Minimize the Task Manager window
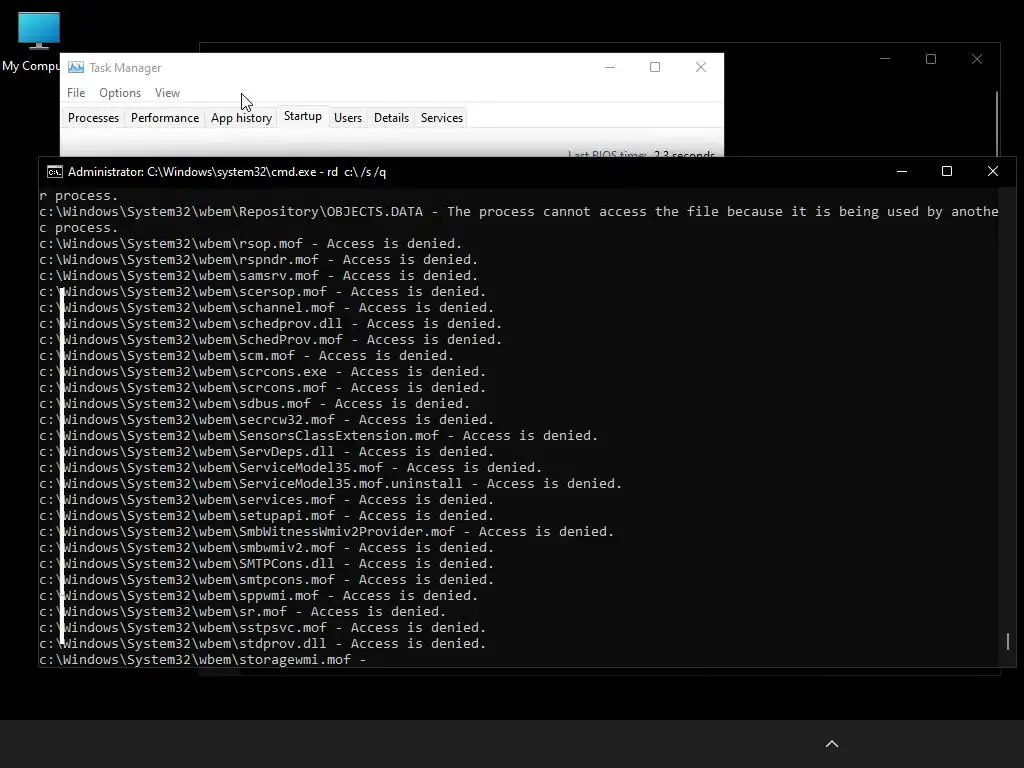The height and width of the screenshot is (768, 1024). pos(610,67)
